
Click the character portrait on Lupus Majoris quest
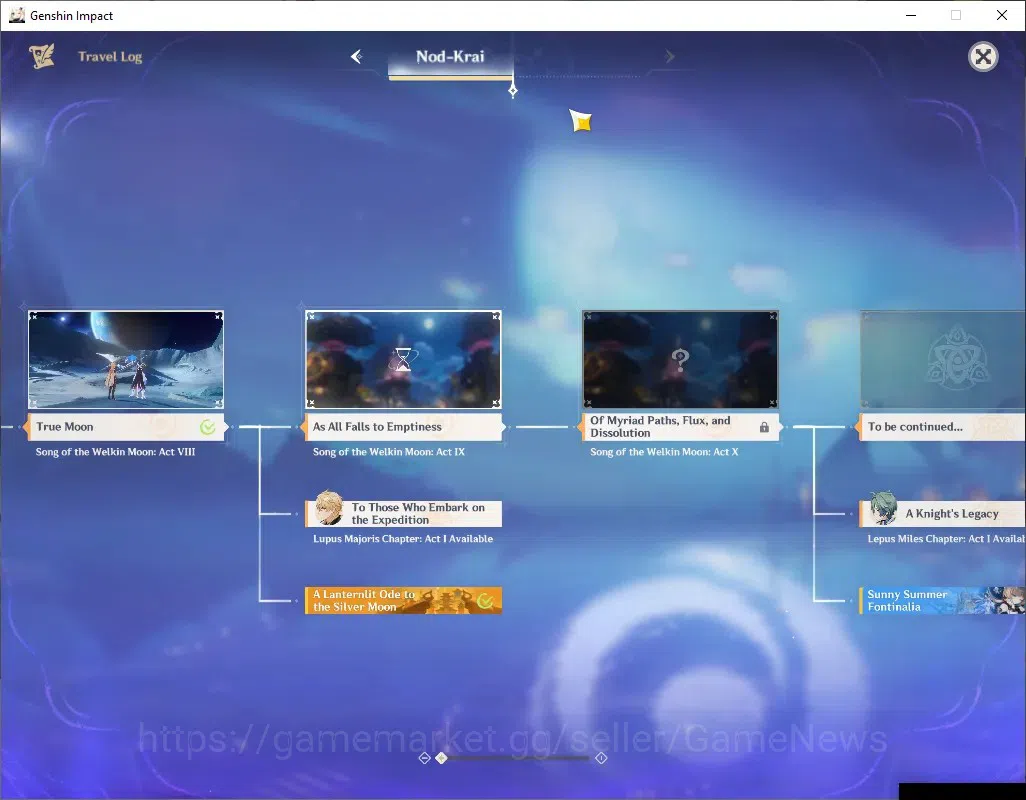click(x=328, y=508)
